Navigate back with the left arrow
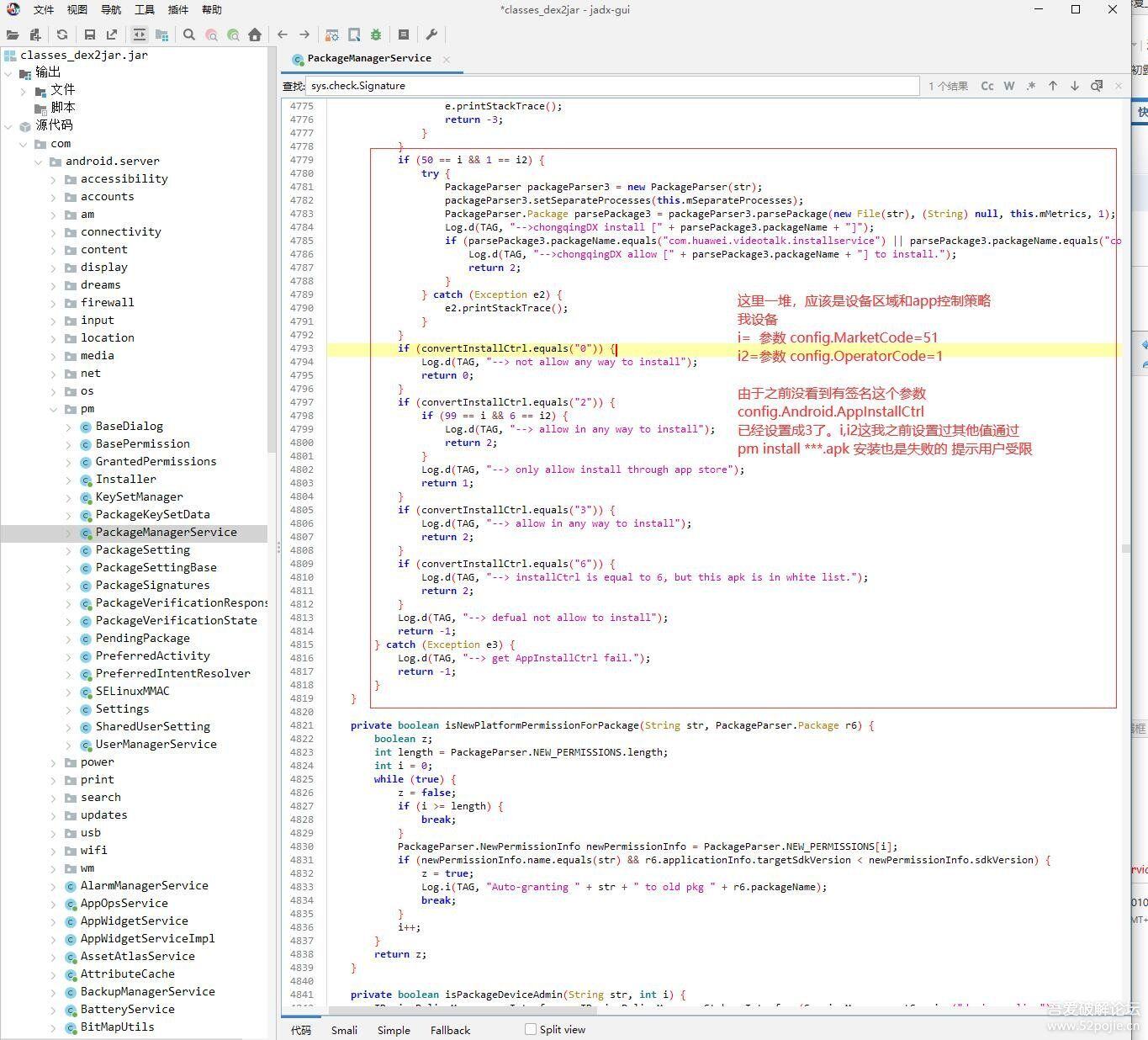This screenshot has height=1040, width=1148. point(283,34)
